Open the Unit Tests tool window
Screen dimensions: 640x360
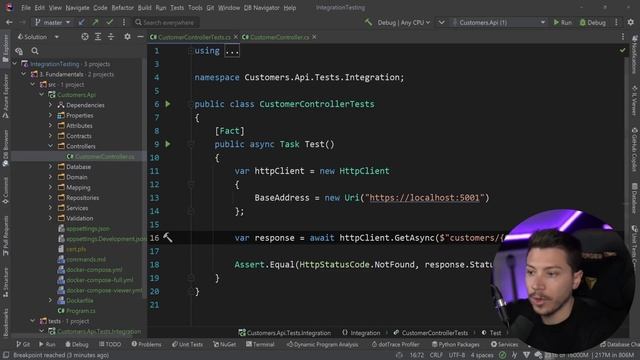tap(187, 344)
